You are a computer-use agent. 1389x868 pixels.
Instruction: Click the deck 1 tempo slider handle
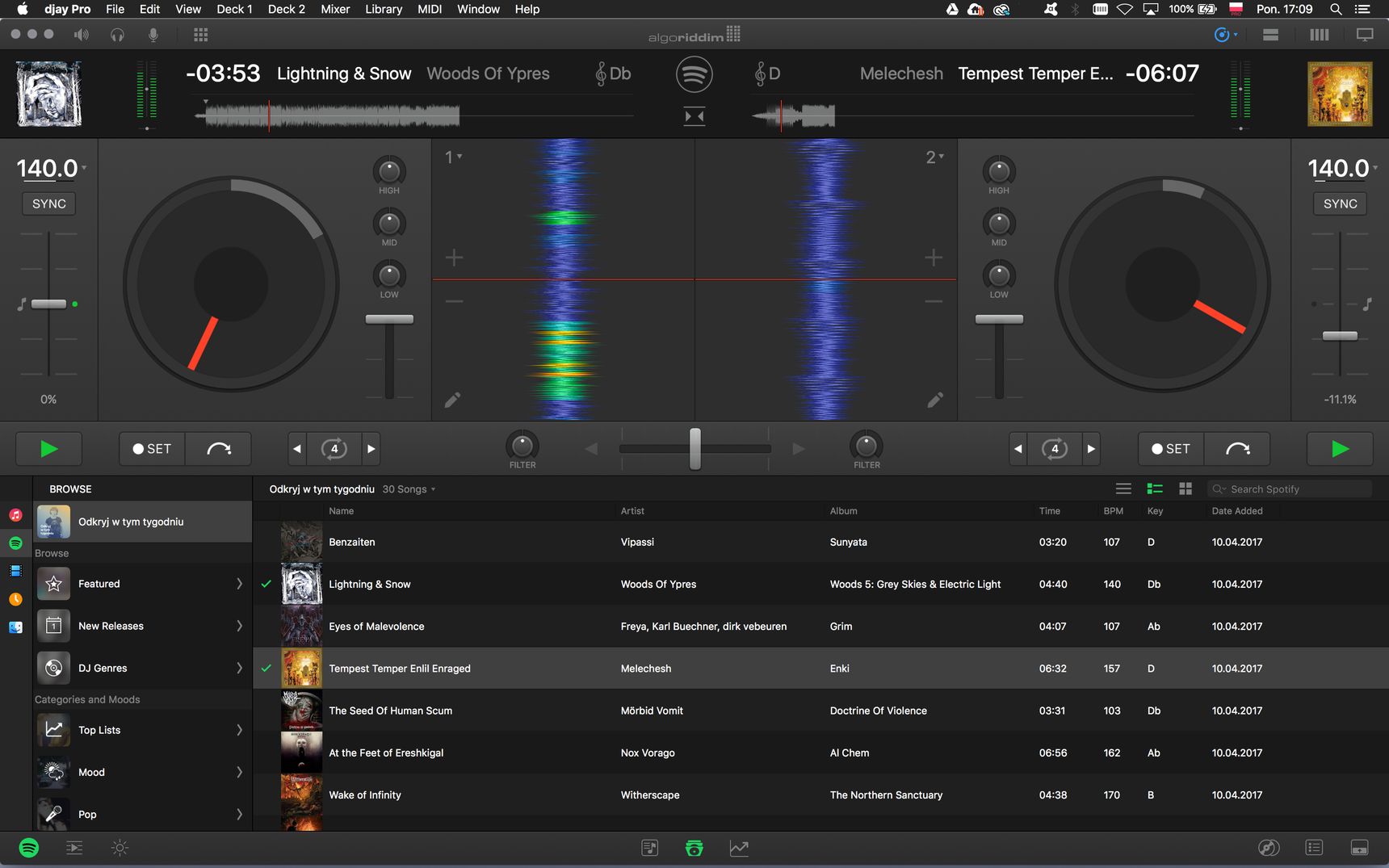[x=48, y=304]
